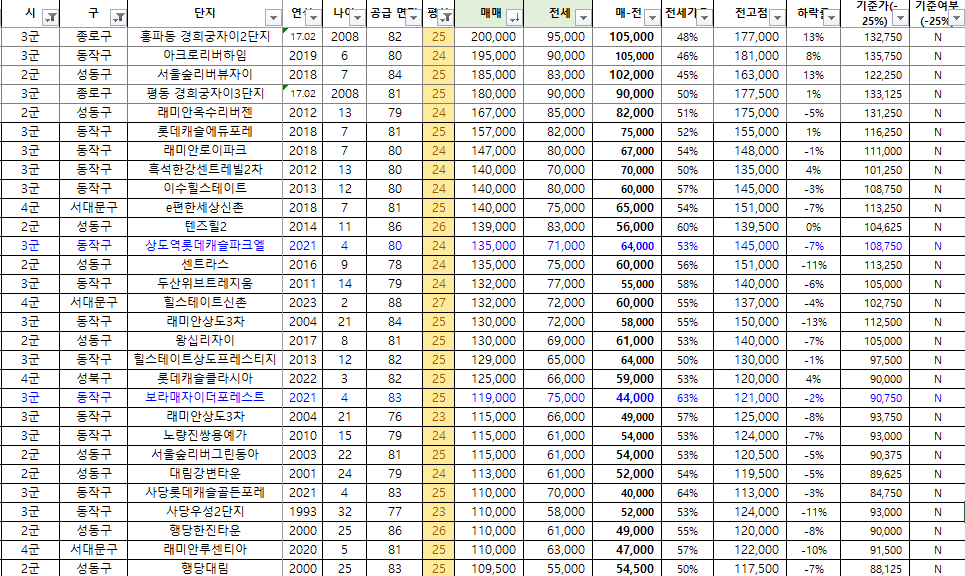The width and height of the screenshot is (965, 576).
Task: Select the cell 래미안로이파크
Action: pos(205,151)
